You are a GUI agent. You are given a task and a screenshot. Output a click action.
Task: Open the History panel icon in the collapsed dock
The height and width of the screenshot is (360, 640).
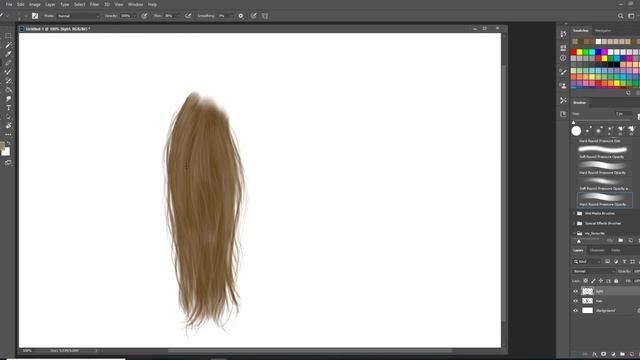pos(563,34)
